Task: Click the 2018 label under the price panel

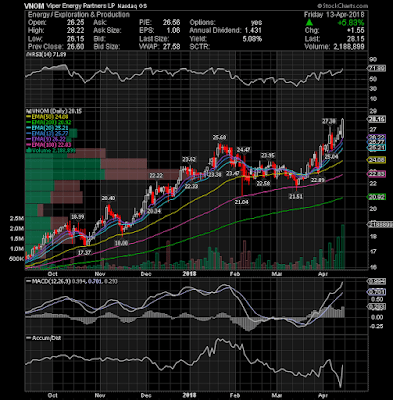Action: tap(189, 274)
